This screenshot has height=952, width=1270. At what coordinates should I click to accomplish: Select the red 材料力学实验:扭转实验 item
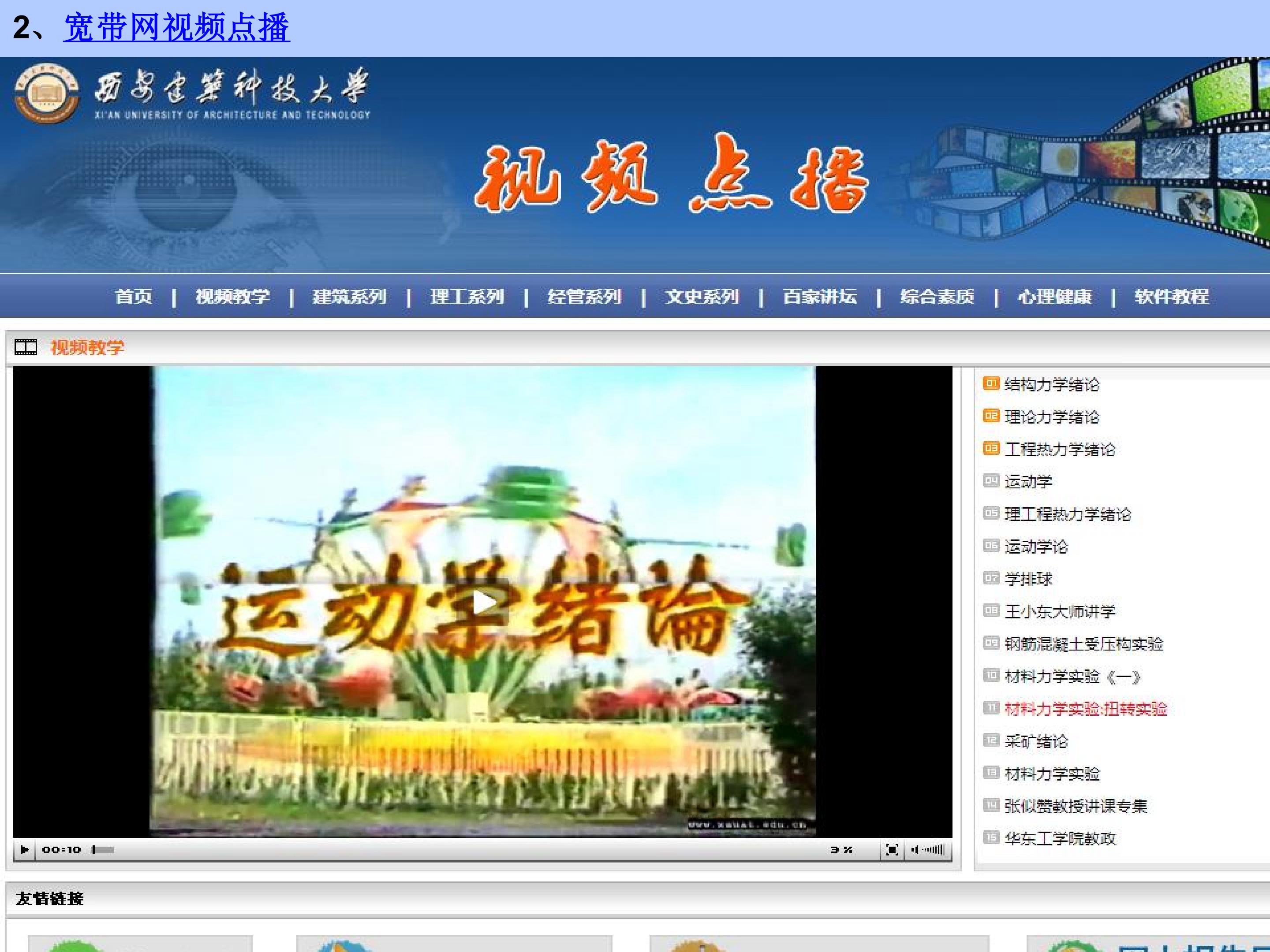[x=1086, y=709]
